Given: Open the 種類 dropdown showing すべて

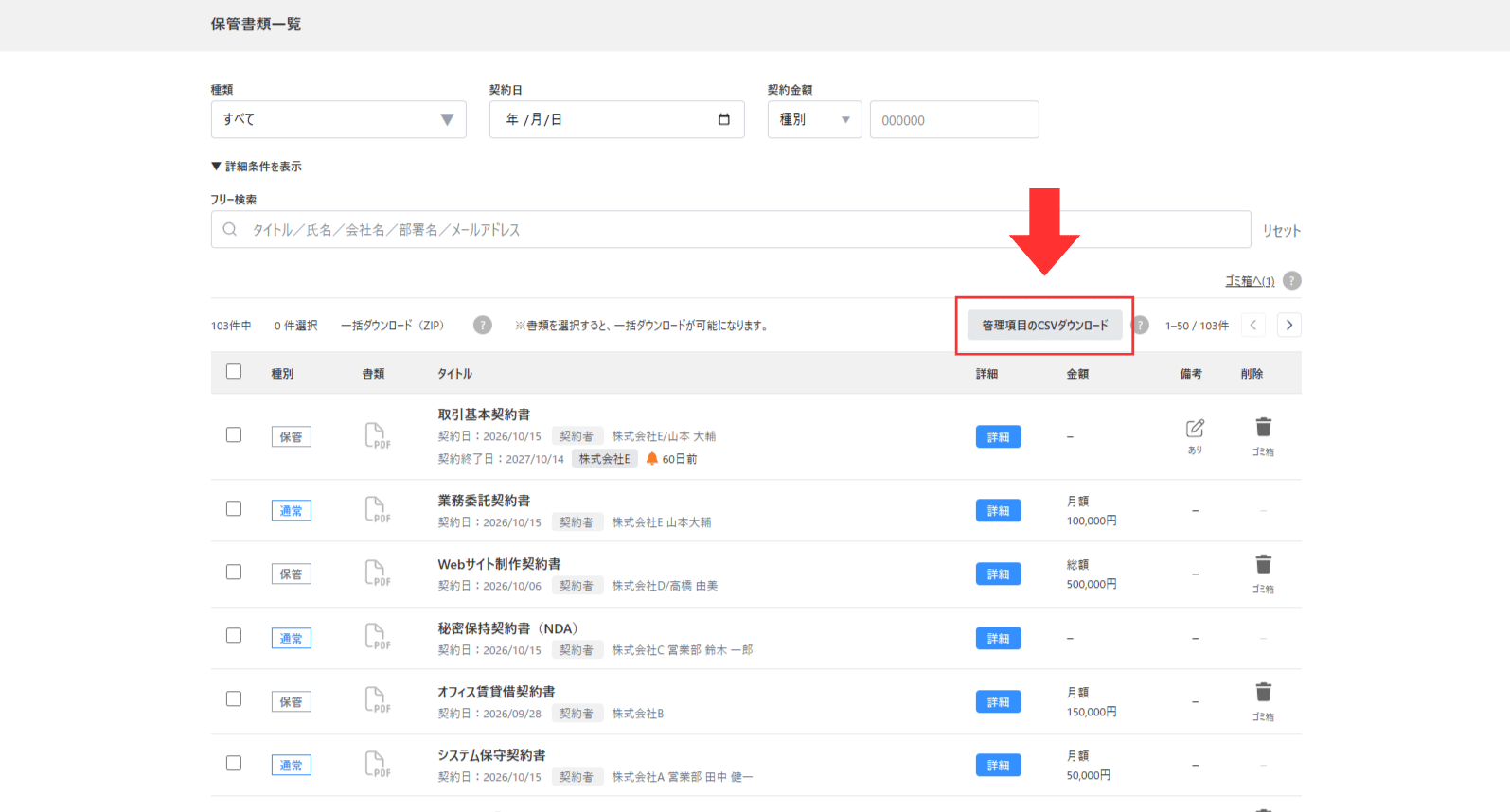Looking at the screenshot, I should [339, 119].
